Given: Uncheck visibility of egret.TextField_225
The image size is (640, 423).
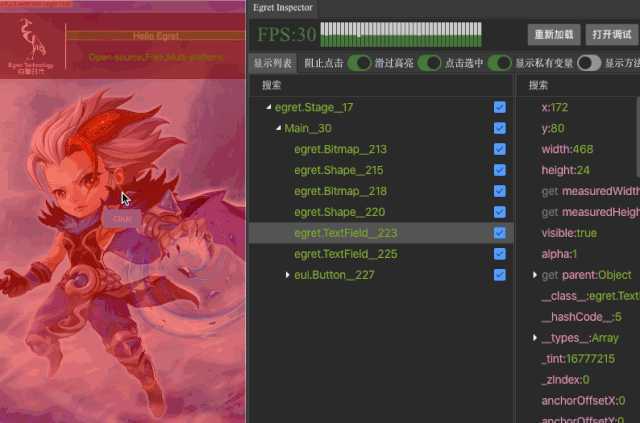Looking at the screenshot, I should [500, 254].
